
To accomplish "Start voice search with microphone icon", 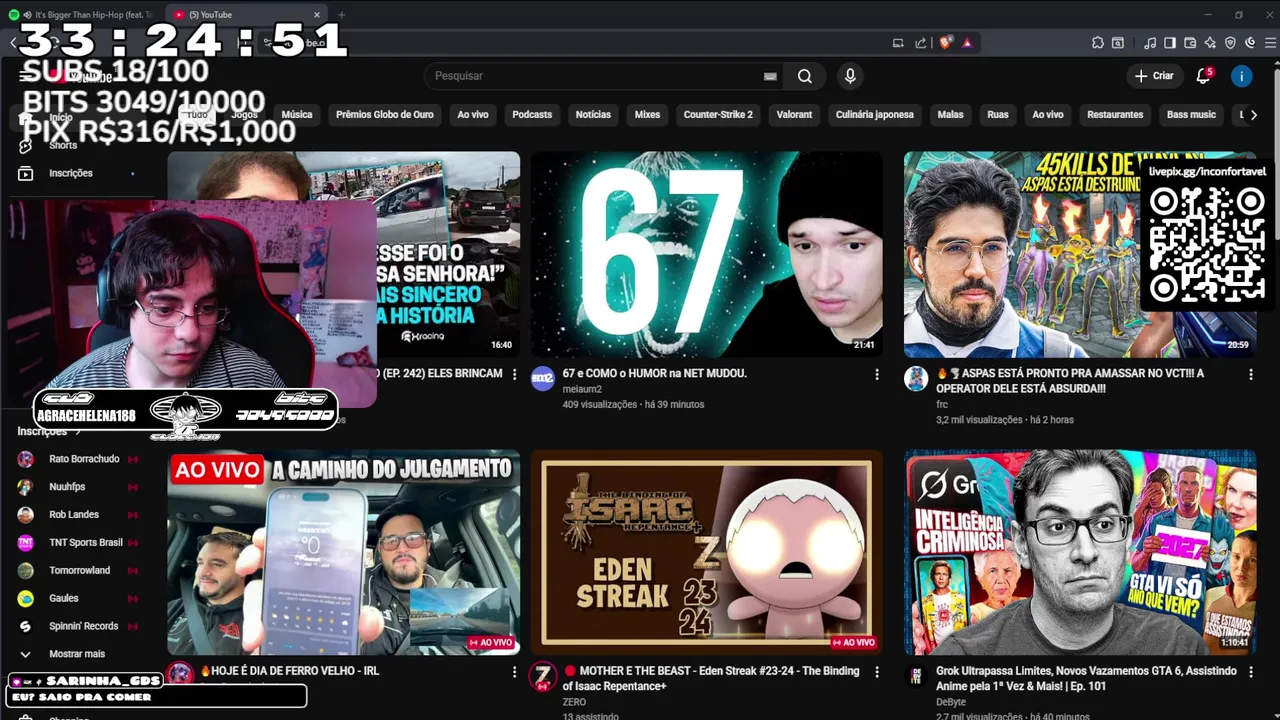I will [850, 76].
